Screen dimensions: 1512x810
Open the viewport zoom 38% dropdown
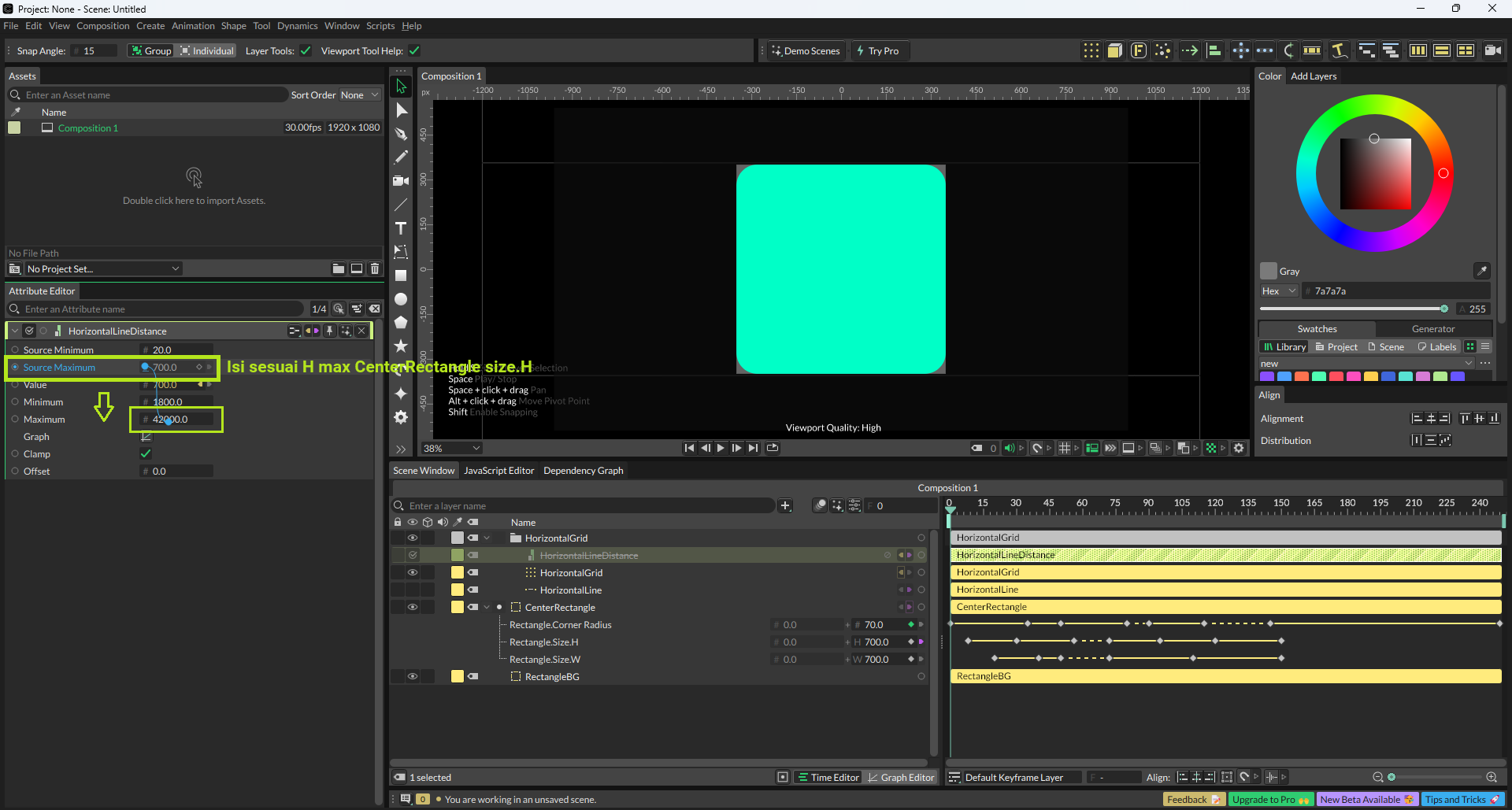[x=451, y=448]
